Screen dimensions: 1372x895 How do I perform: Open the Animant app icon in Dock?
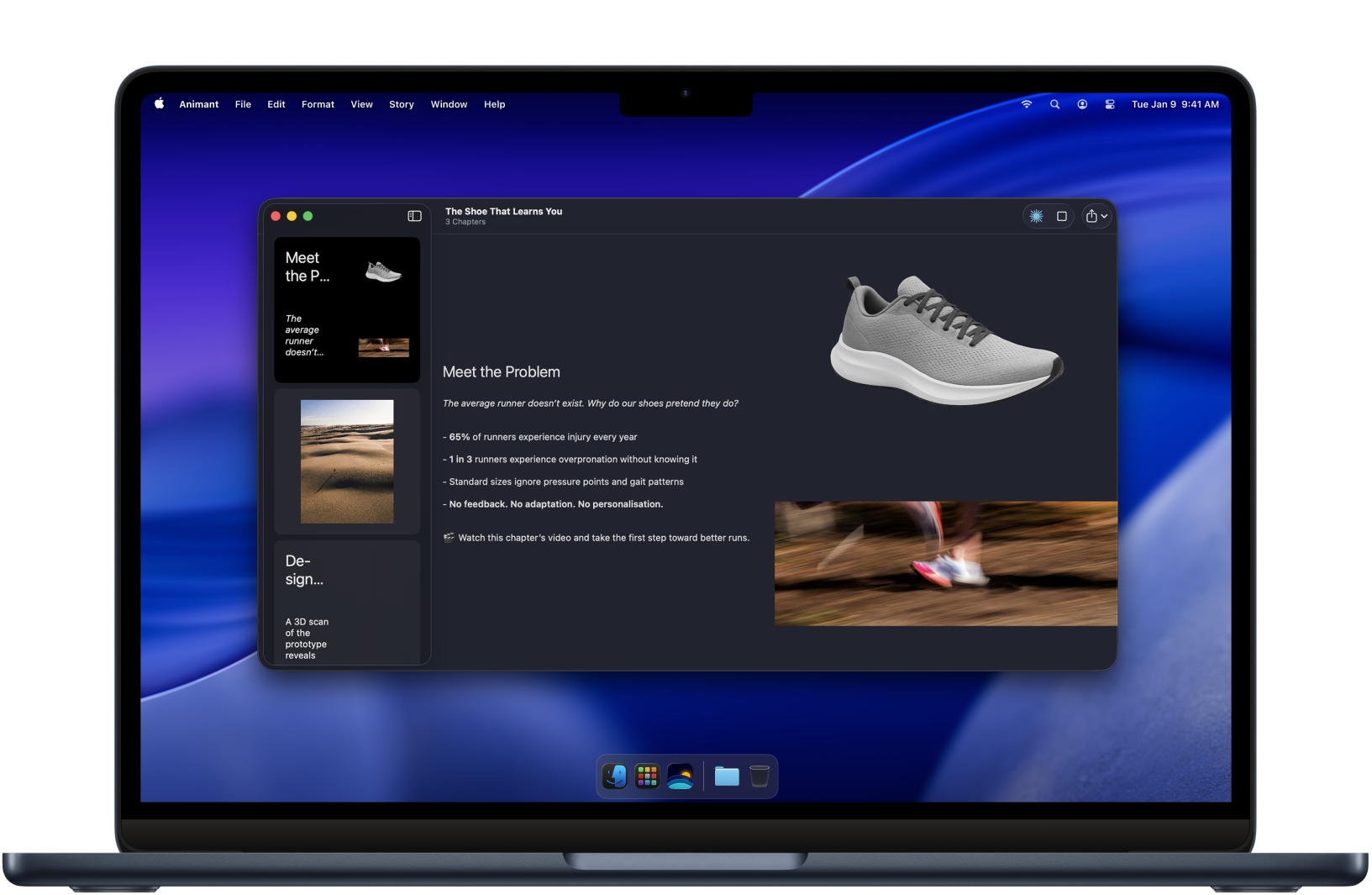click(x=680, y=776)
